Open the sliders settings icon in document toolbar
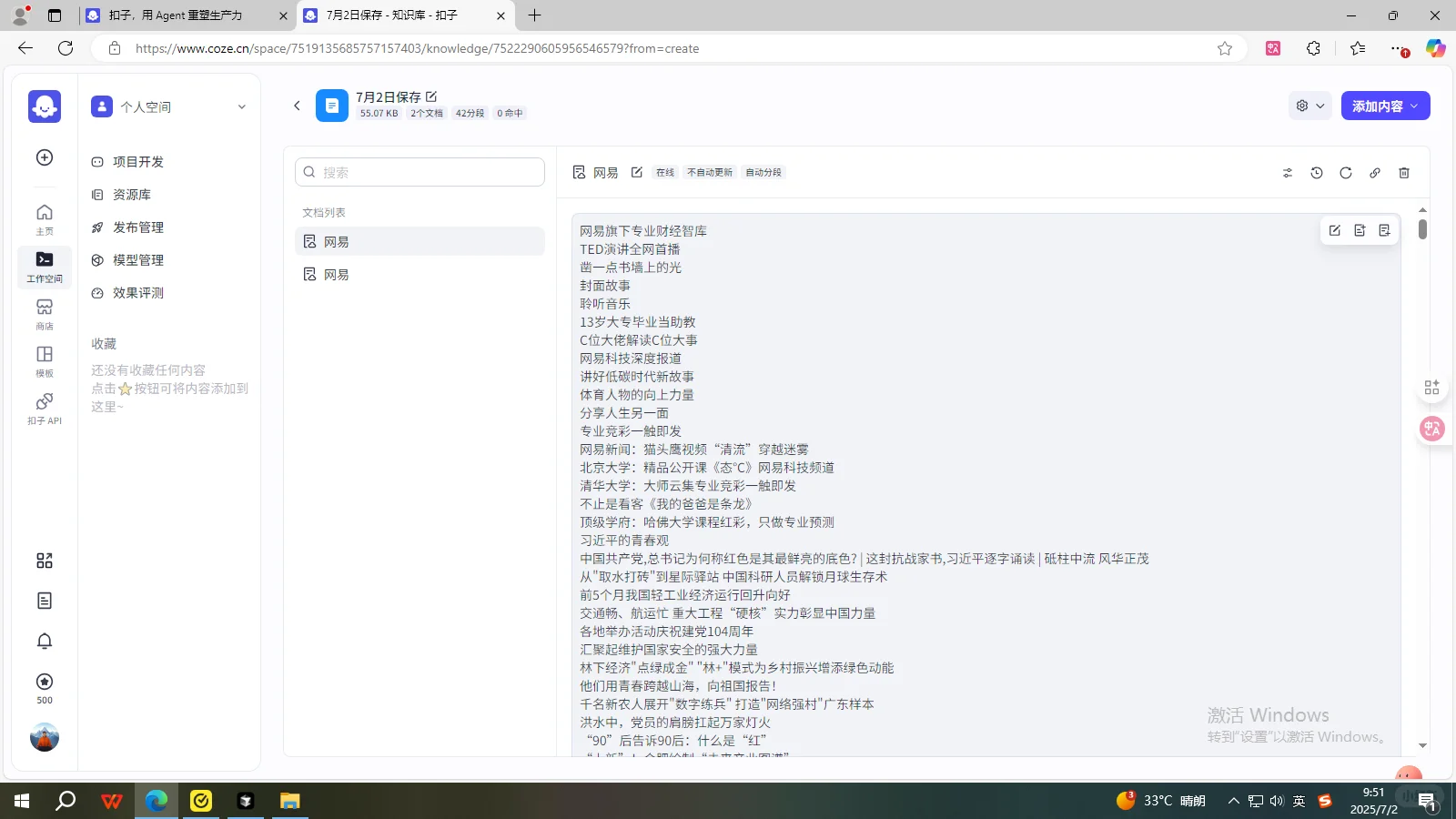 click(1288, 173)
